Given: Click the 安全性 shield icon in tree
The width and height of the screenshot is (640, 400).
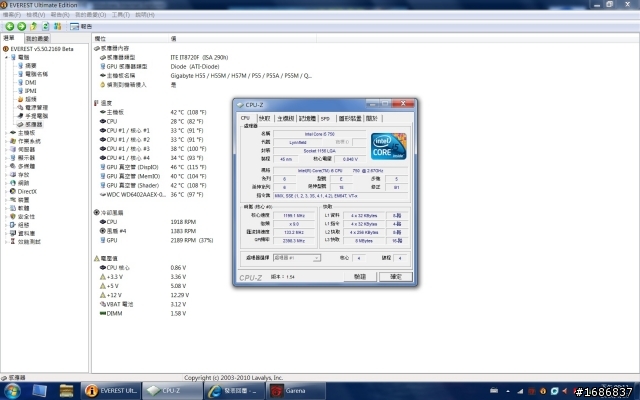Looking at the screenshot, I should coord(13,216).
